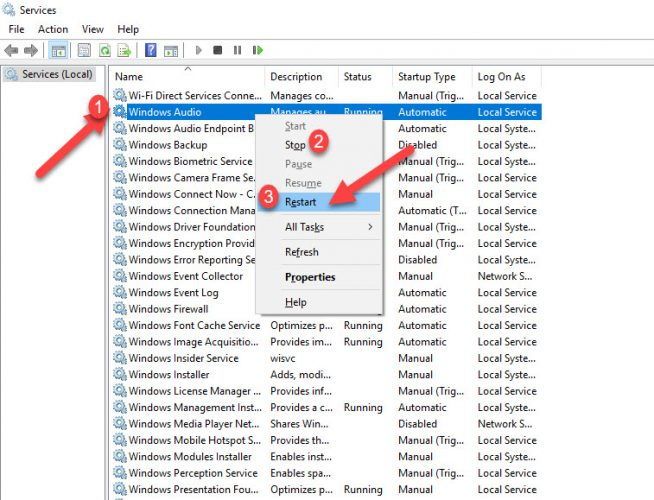Select the highlighted Windows Audio service name
The width and height of the screenshot is (654, 500).
165,112
